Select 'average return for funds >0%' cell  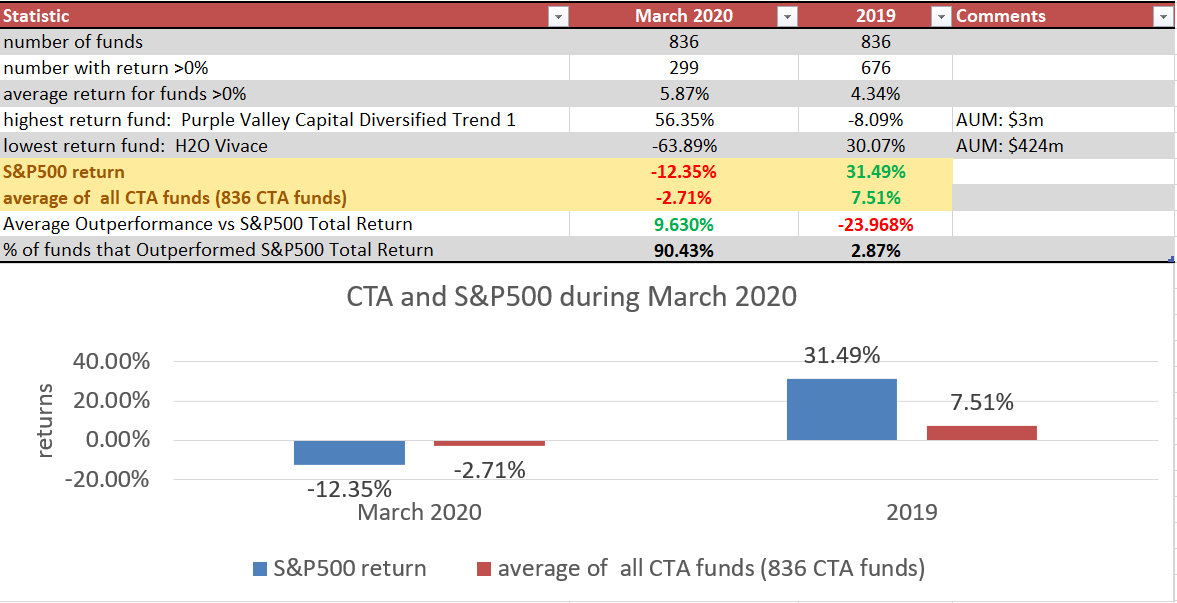click(284, 94)
